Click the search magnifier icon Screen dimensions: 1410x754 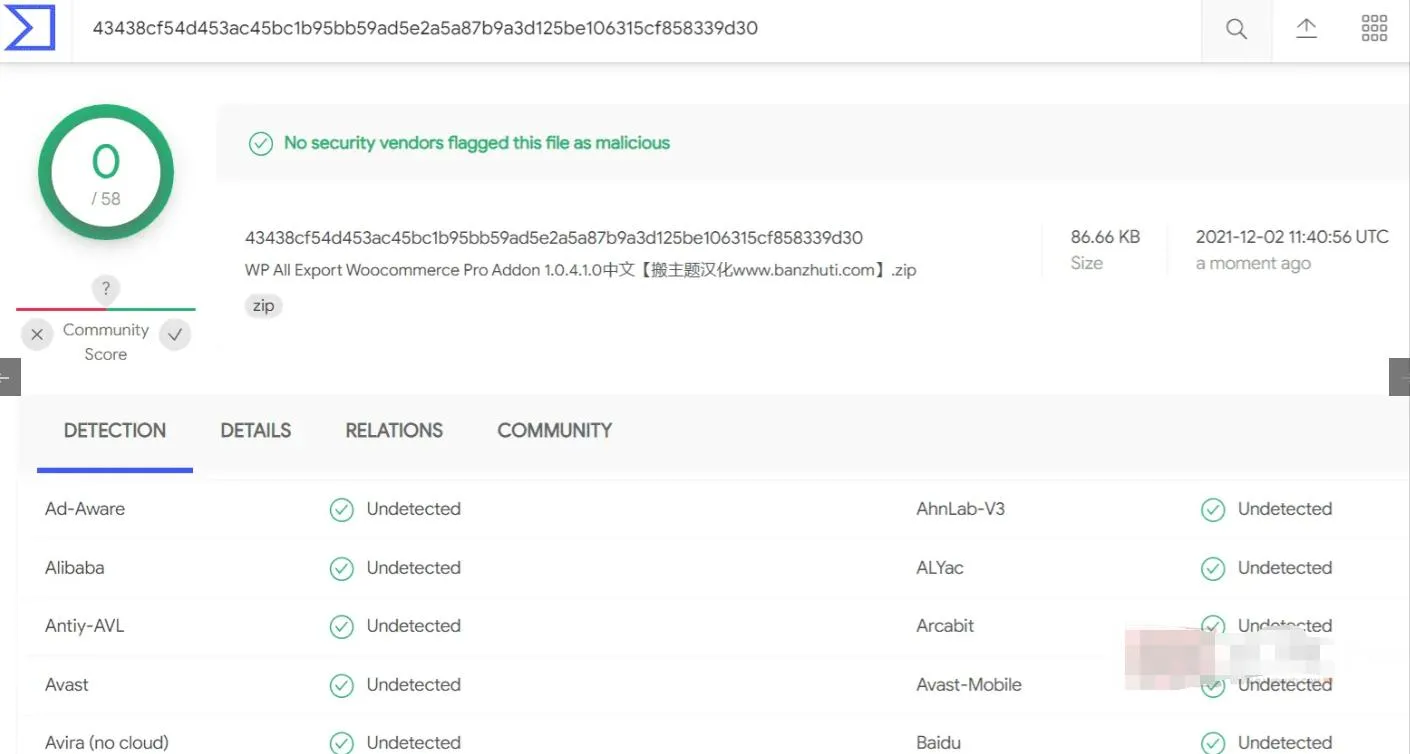pos(1236,29)
